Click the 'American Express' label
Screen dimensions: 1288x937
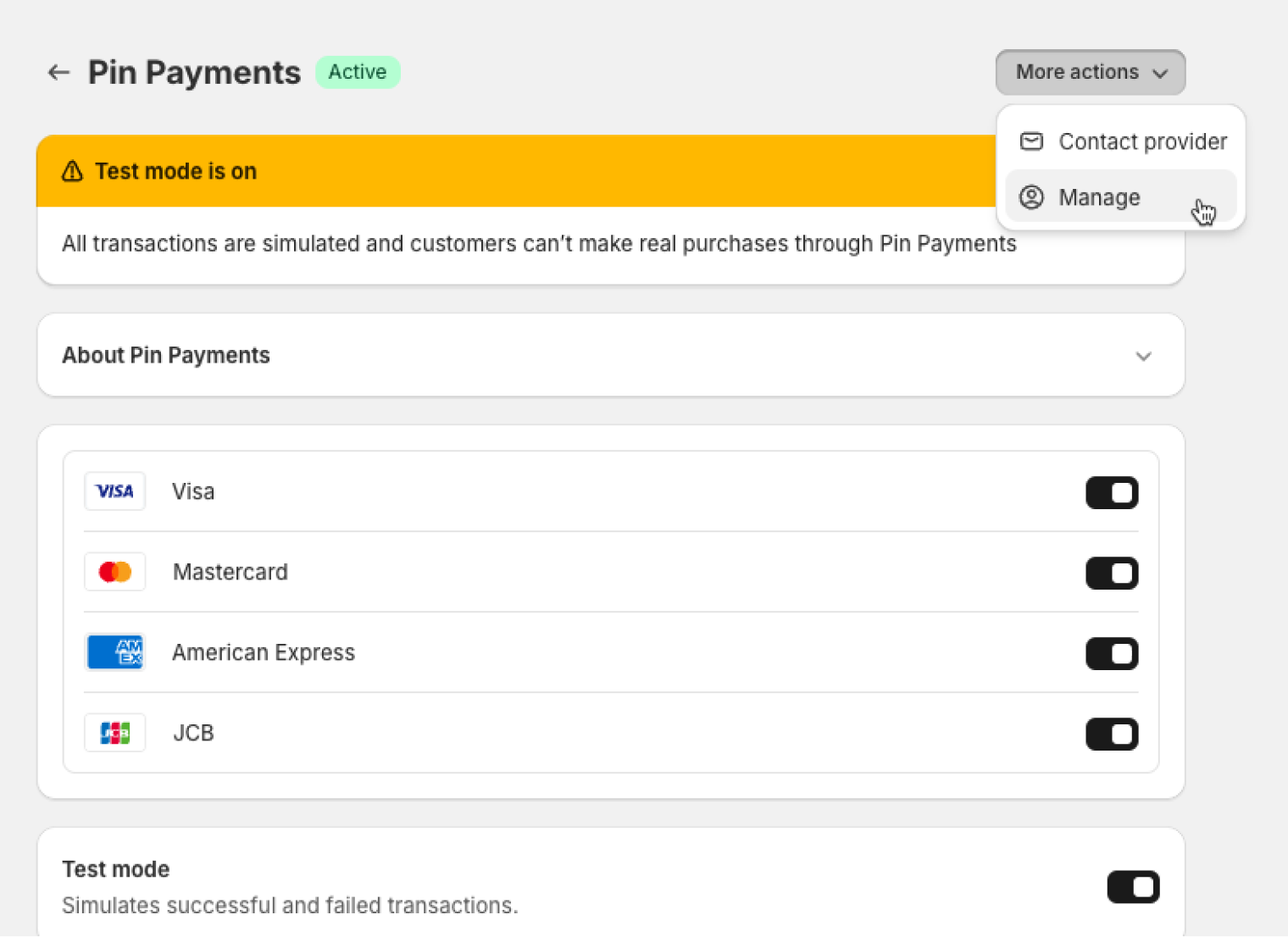coord(264,652)
